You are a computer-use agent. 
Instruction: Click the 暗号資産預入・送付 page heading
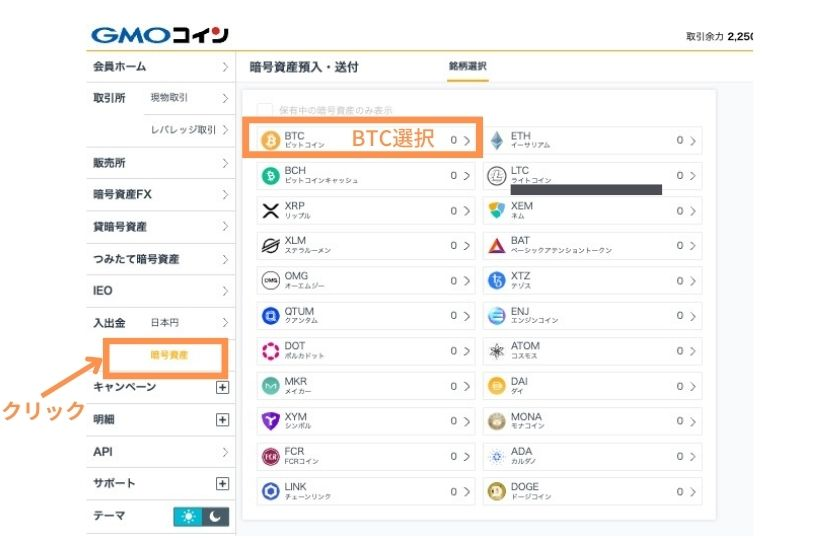304,67
